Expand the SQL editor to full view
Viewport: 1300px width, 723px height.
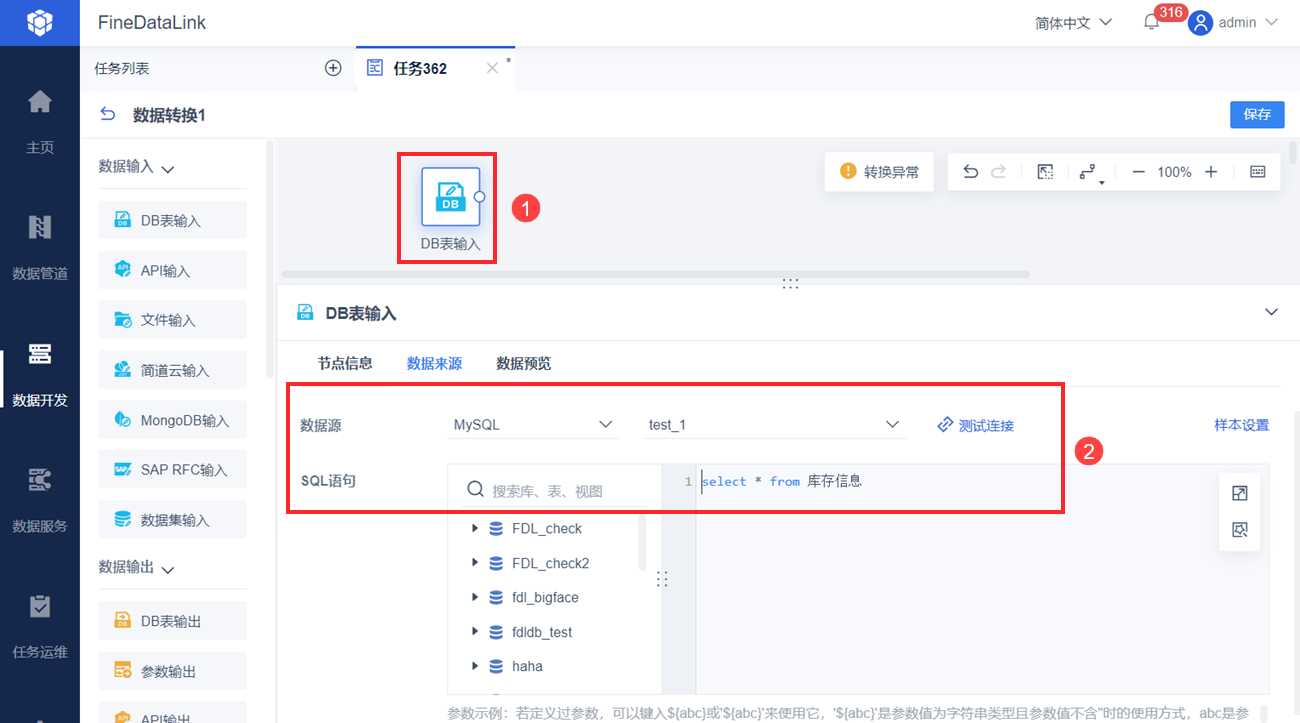tap(1240, 493)
